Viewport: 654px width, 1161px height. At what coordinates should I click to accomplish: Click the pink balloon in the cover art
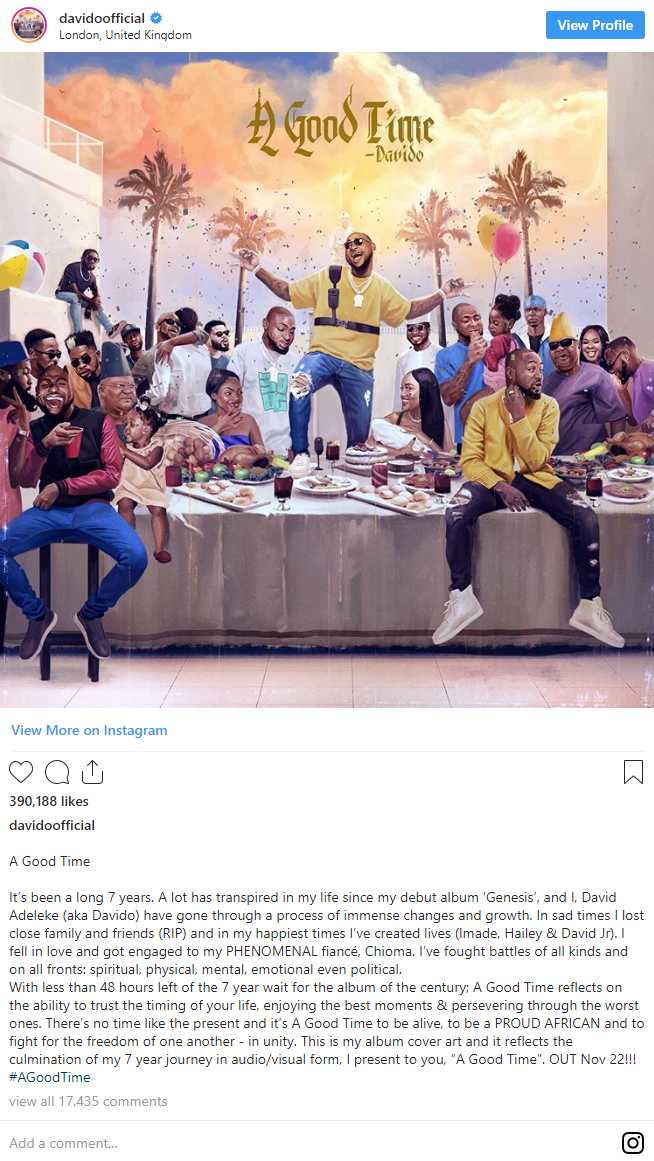(506, 243)
